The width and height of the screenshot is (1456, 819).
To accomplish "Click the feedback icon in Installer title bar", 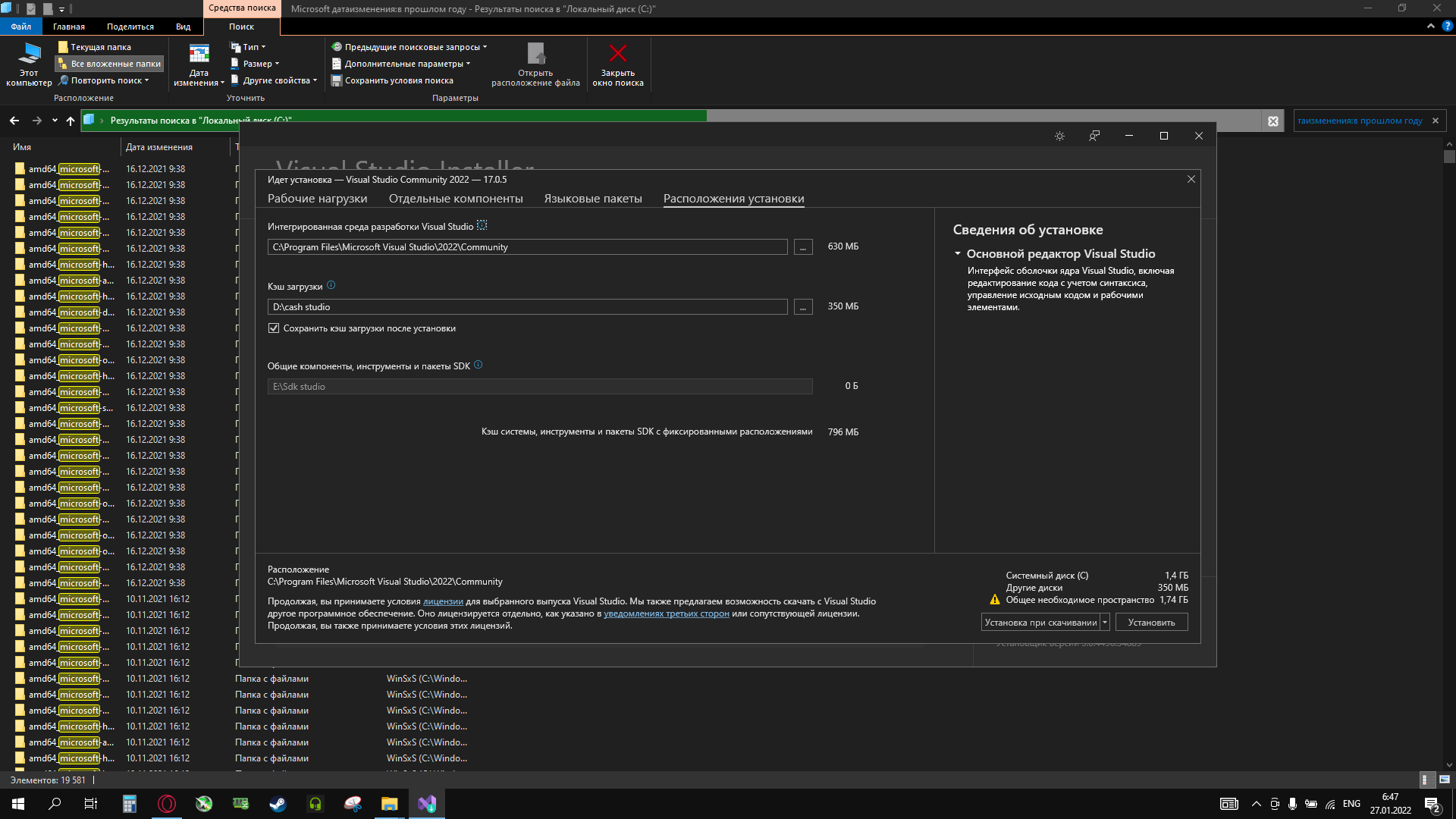I will [1094, 136].
